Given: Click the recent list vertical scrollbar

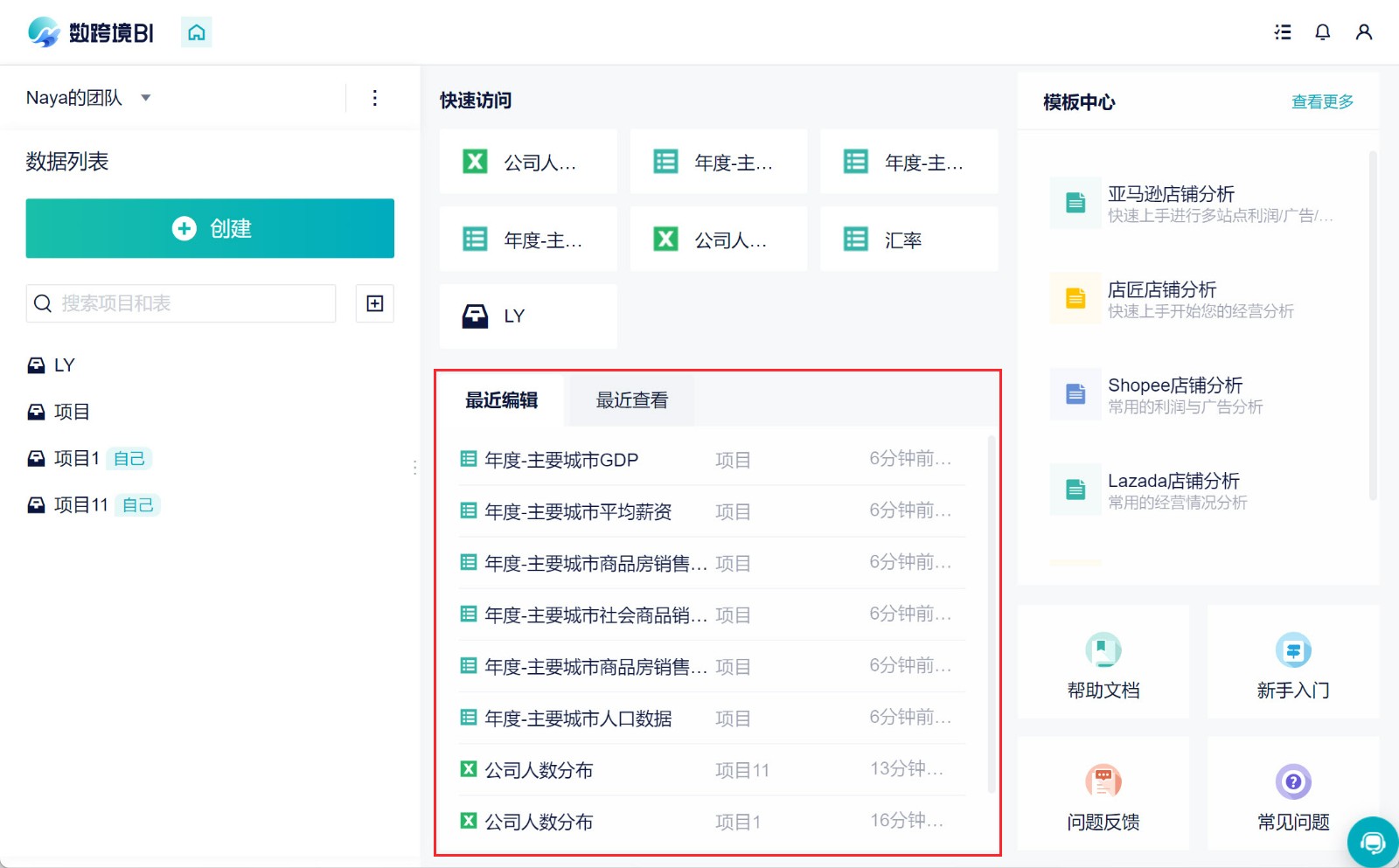Looking at the screenshot, I should point(991,615).
